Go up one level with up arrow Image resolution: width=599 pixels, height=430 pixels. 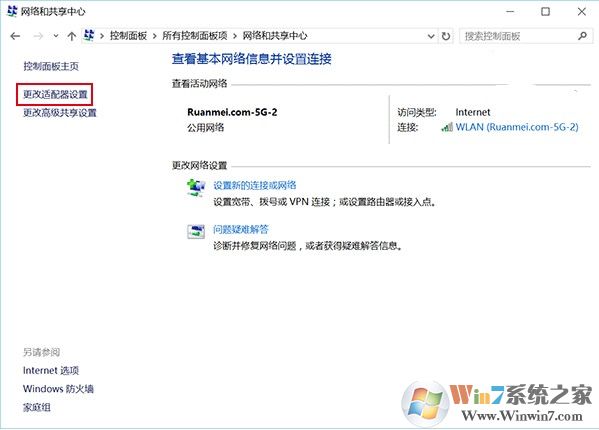(71, 36)
